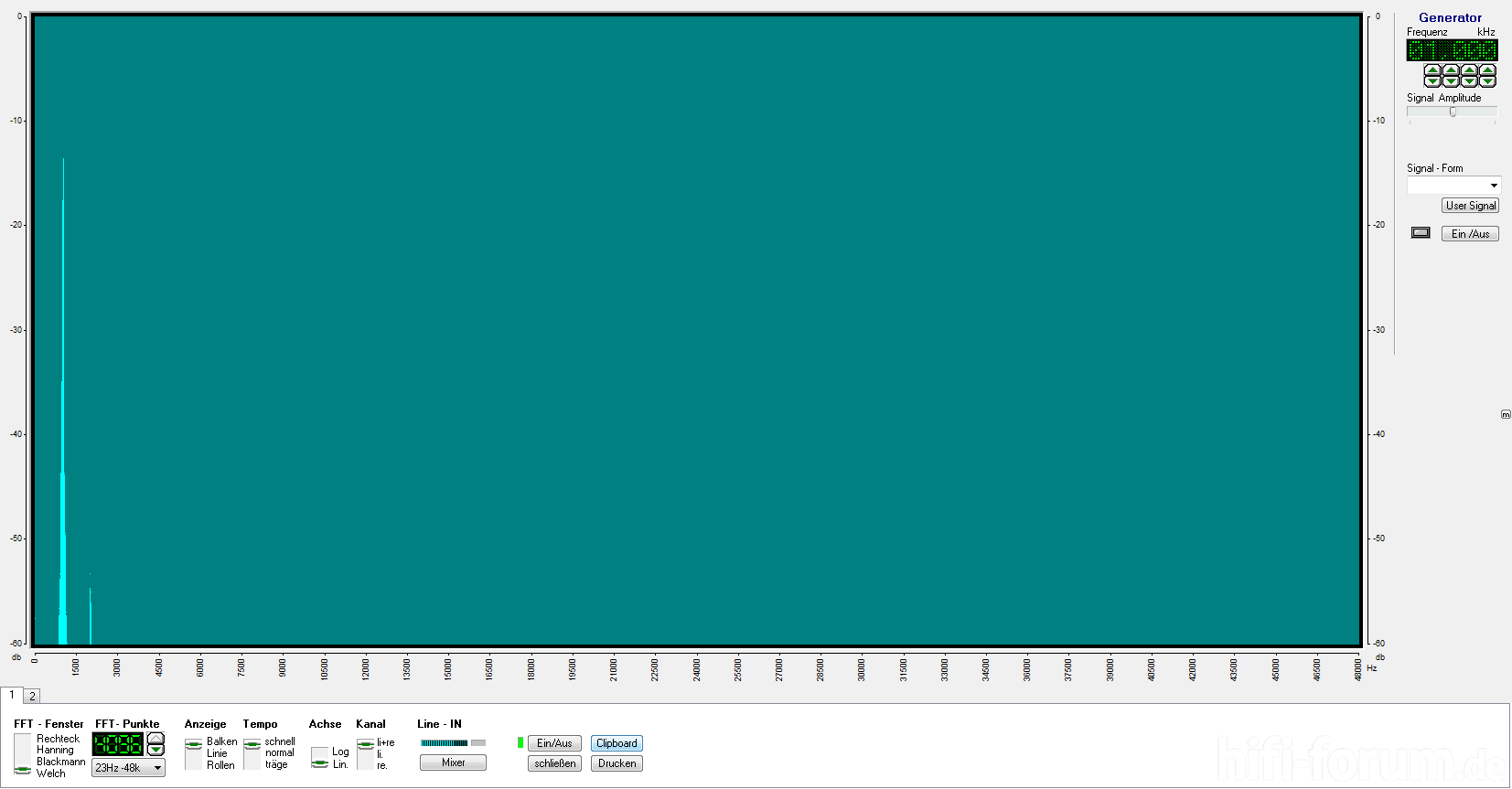Select the Hanning window option
This screenshot has width=1512, height=789.
click(x=55, y=750)
